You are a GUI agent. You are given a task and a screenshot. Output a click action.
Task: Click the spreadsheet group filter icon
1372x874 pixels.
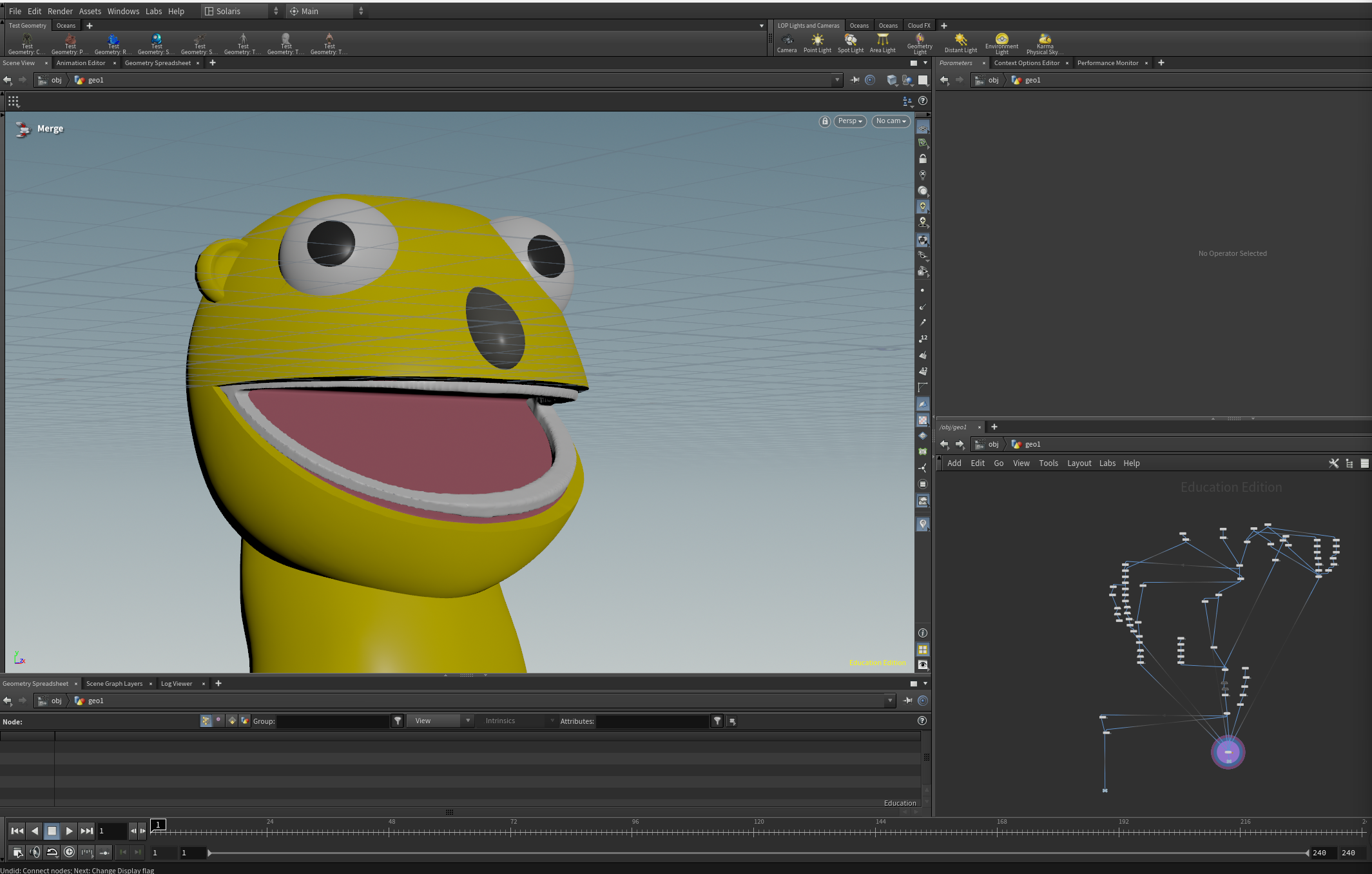[x=398, y=721]
